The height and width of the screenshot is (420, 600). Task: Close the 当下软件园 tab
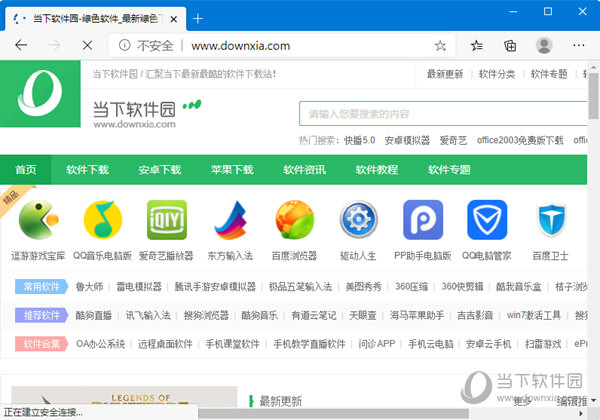click(x=173, y=19)
